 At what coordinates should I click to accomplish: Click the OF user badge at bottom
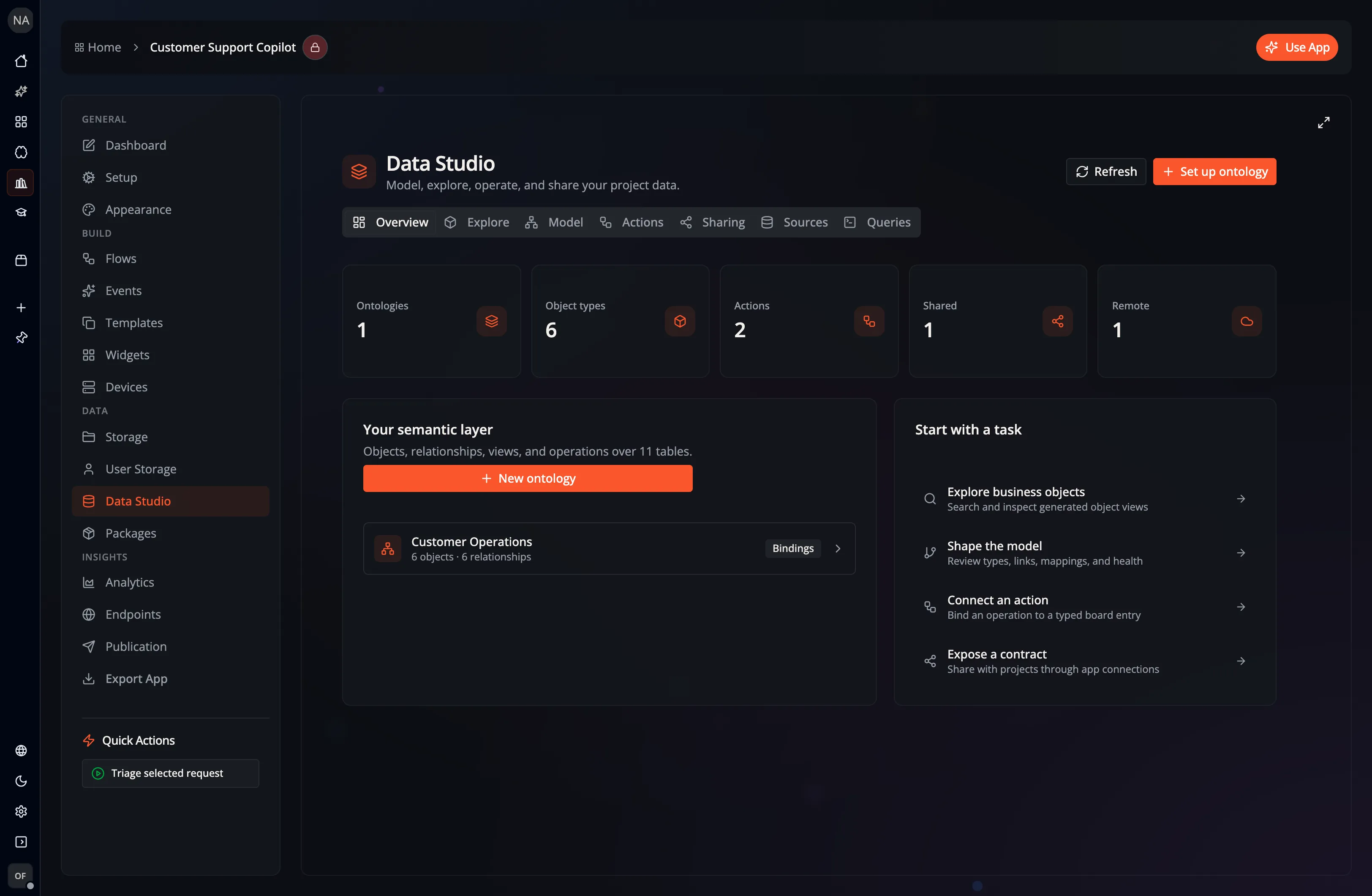click(20, 876)
